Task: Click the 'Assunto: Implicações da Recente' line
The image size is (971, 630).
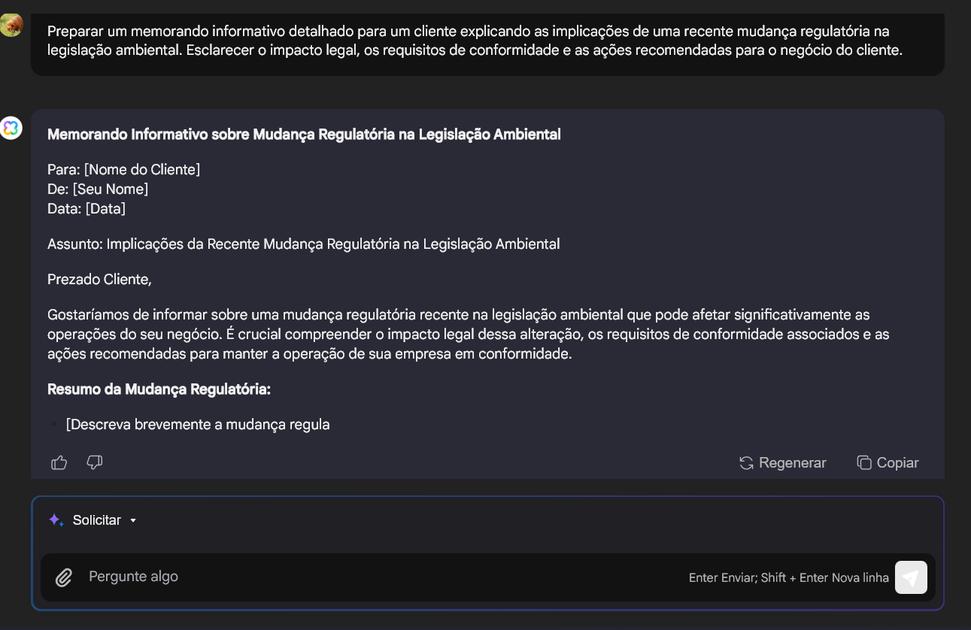Action: coord(303,244)
